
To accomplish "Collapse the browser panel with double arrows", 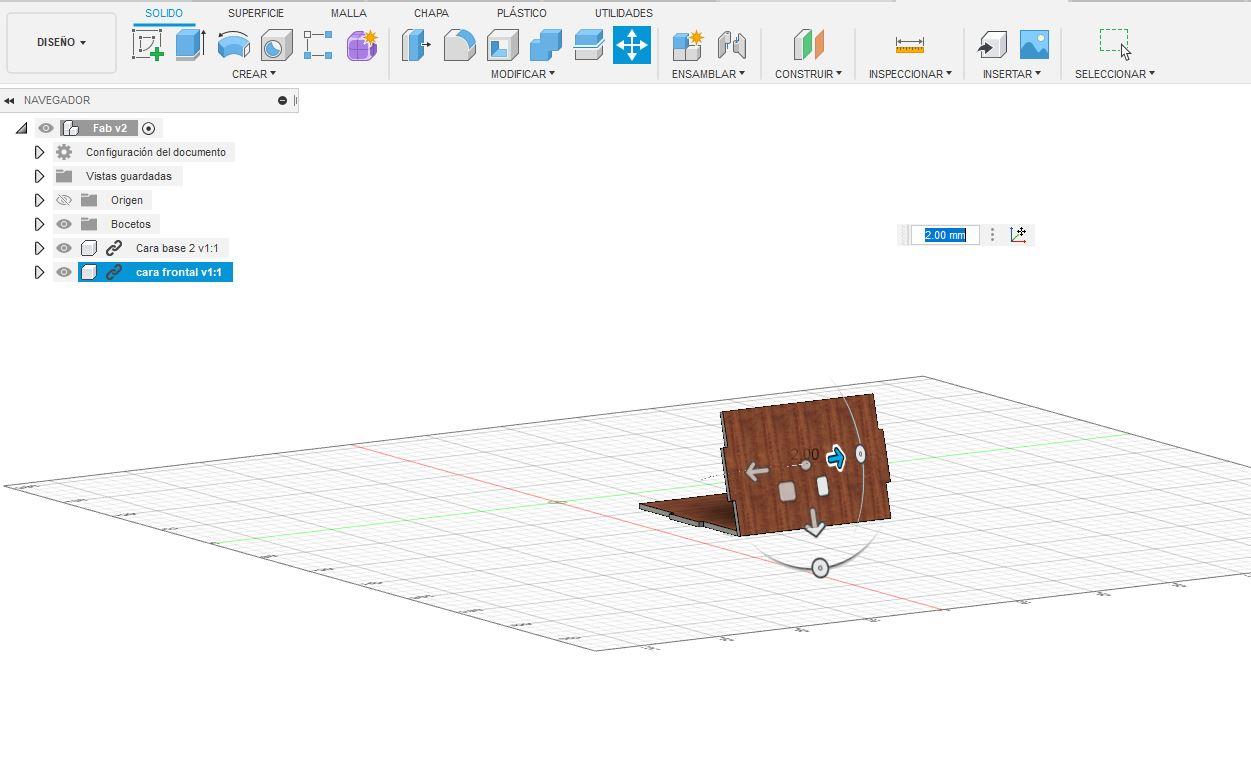I will pyautogui.click(x=9, y=100).
